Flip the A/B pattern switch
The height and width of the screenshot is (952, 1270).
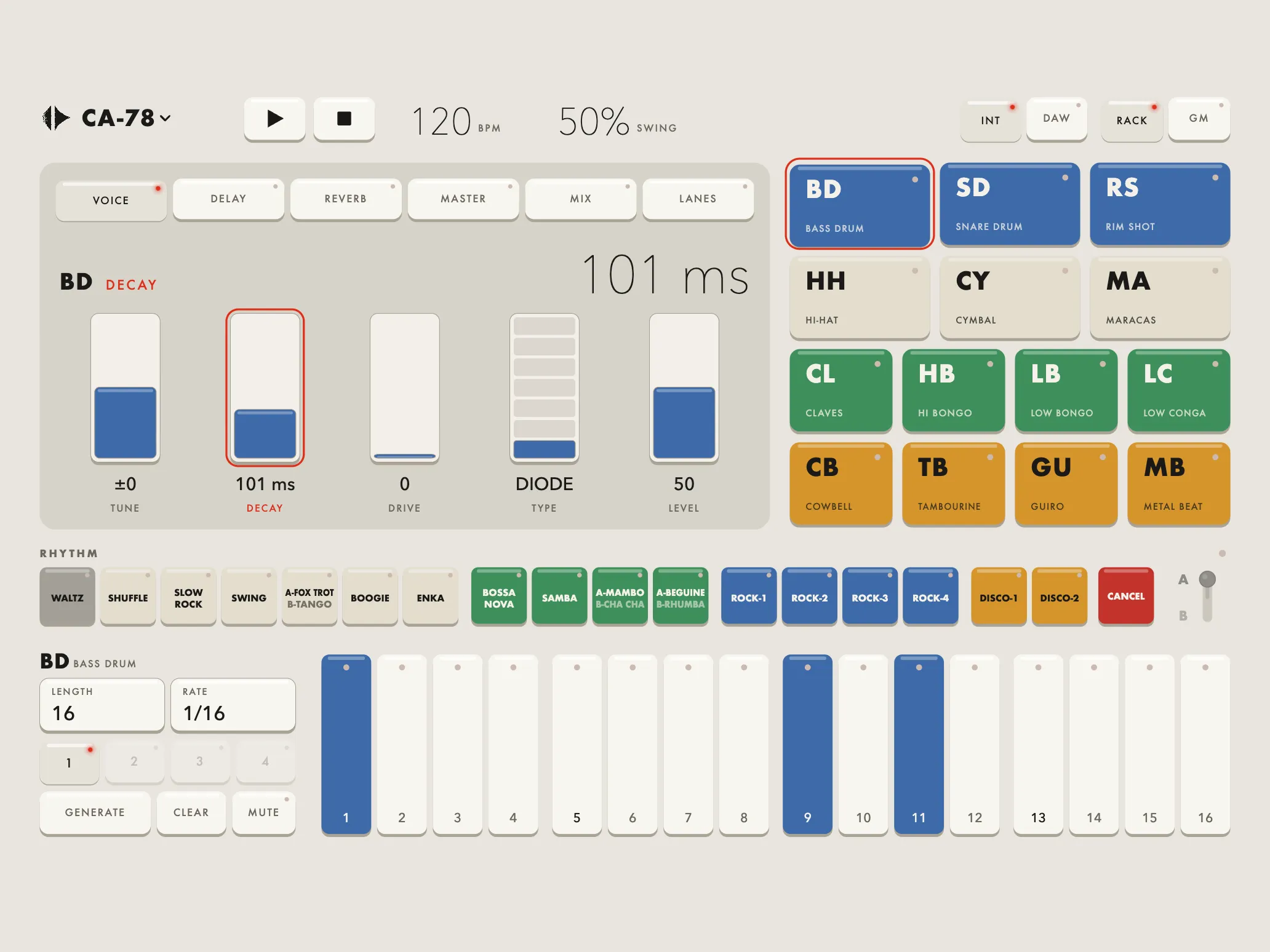[1207, 596]
